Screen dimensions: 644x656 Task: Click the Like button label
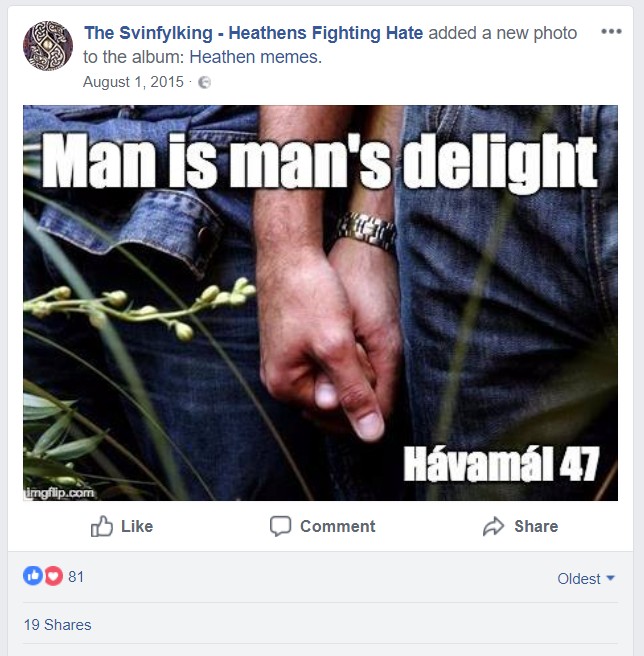click(137, 526)
